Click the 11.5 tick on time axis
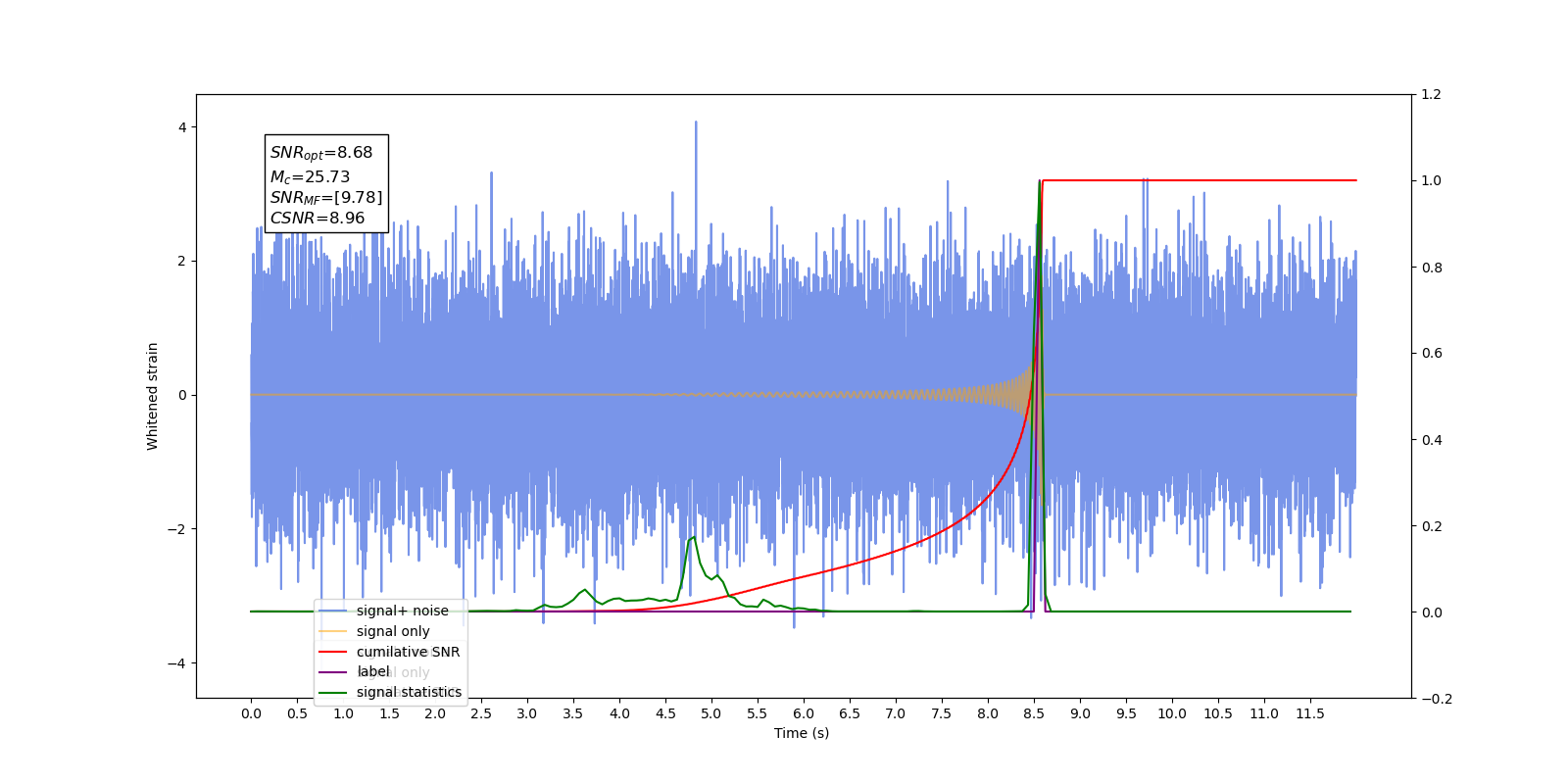Screen dimensions: 1568x784 click(x=1310, y=713)
